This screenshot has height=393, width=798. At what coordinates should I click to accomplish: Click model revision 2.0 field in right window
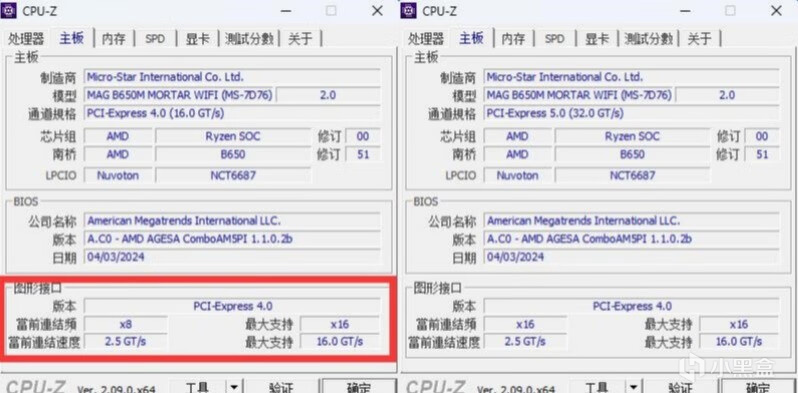click(727, 95)
